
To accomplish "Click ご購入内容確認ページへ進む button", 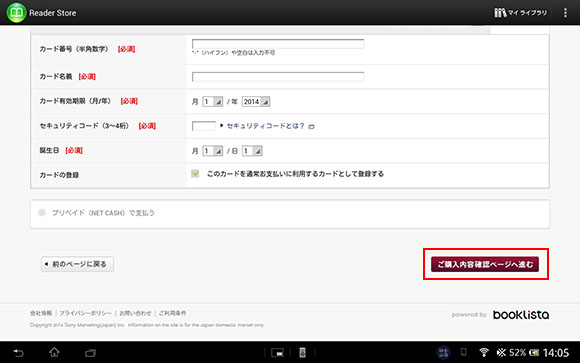I will [x=485, y=264].
